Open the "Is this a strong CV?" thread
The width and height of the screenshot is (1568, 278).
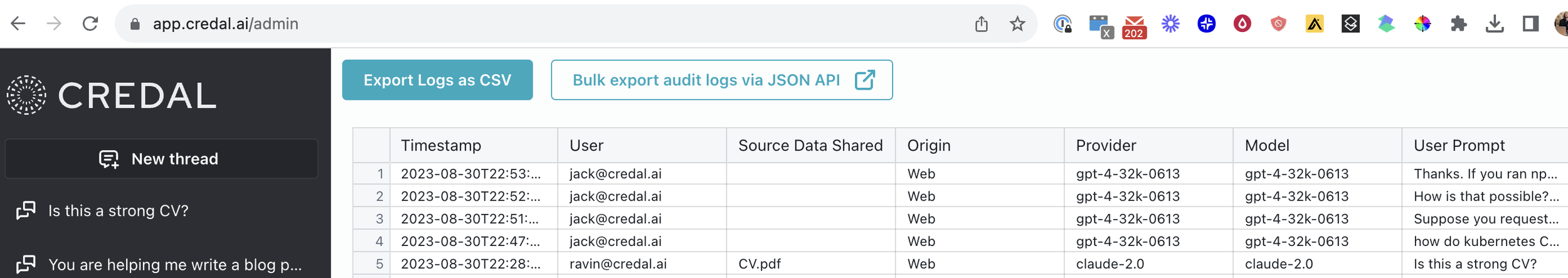tap(118, 211)
